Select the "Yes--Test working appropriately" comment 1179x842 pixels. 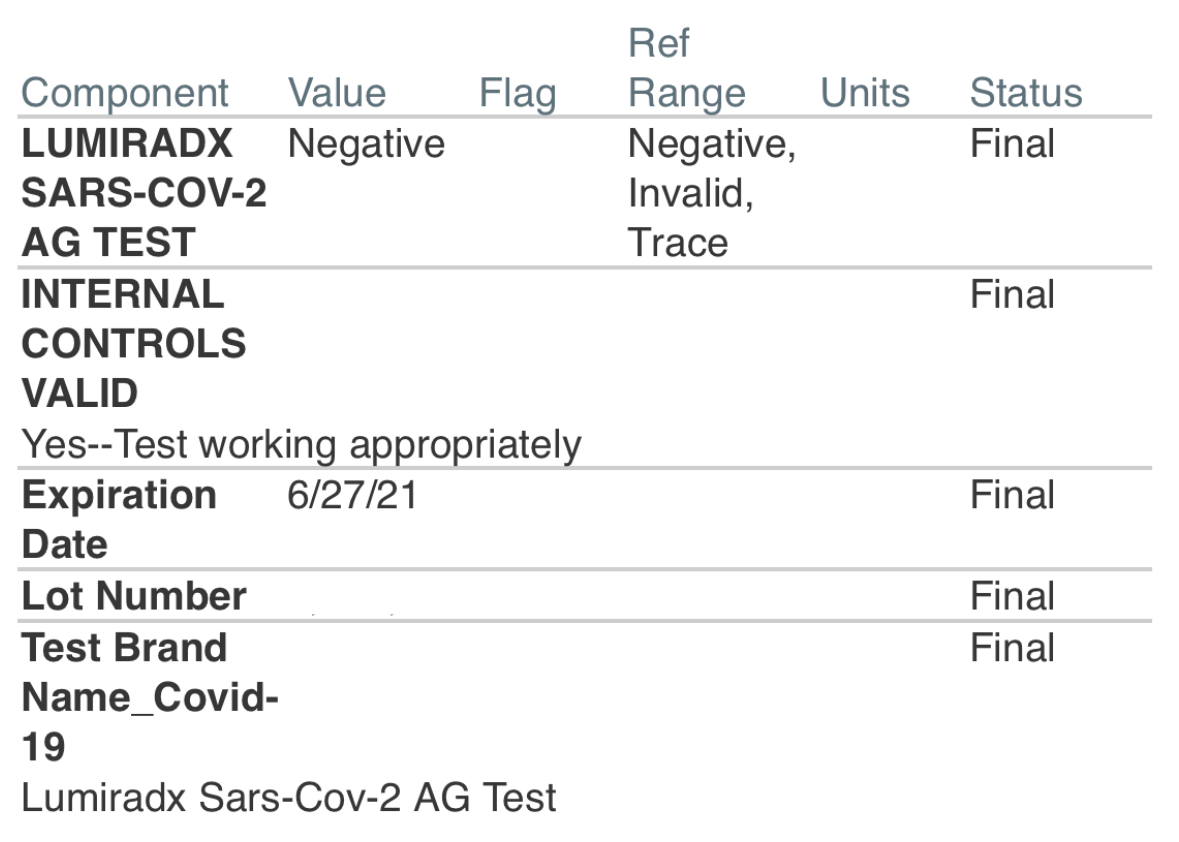coord(301,445)
